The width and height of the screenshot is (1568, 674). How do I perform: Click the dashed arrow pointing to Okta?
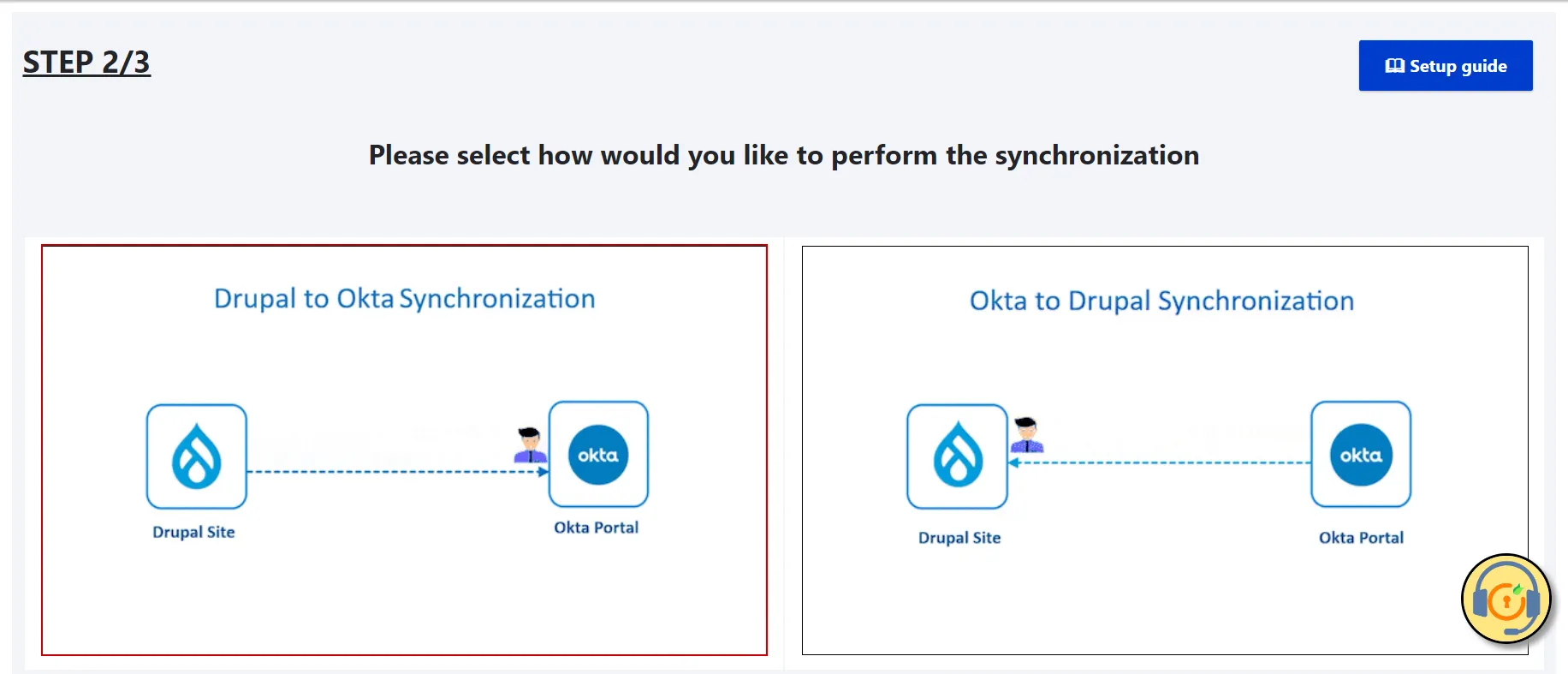397,472
